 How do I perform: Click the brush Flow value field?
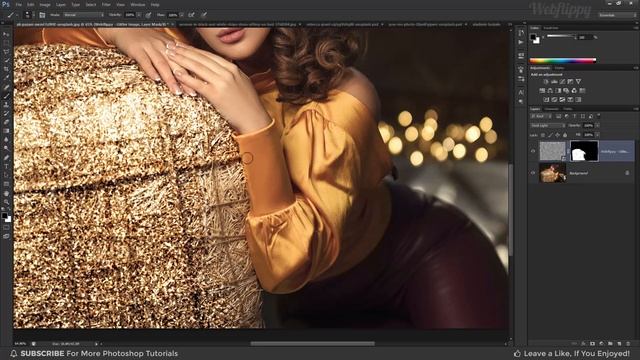pos(173,15)
